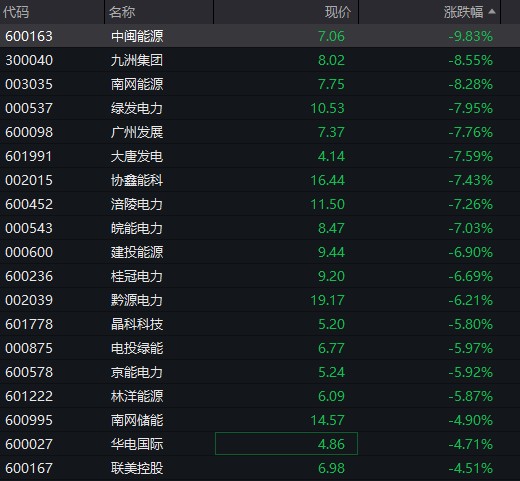Click the 京能电力 stock name
The width and height of the screenshot is (520, 481).
tap(137, 372)
